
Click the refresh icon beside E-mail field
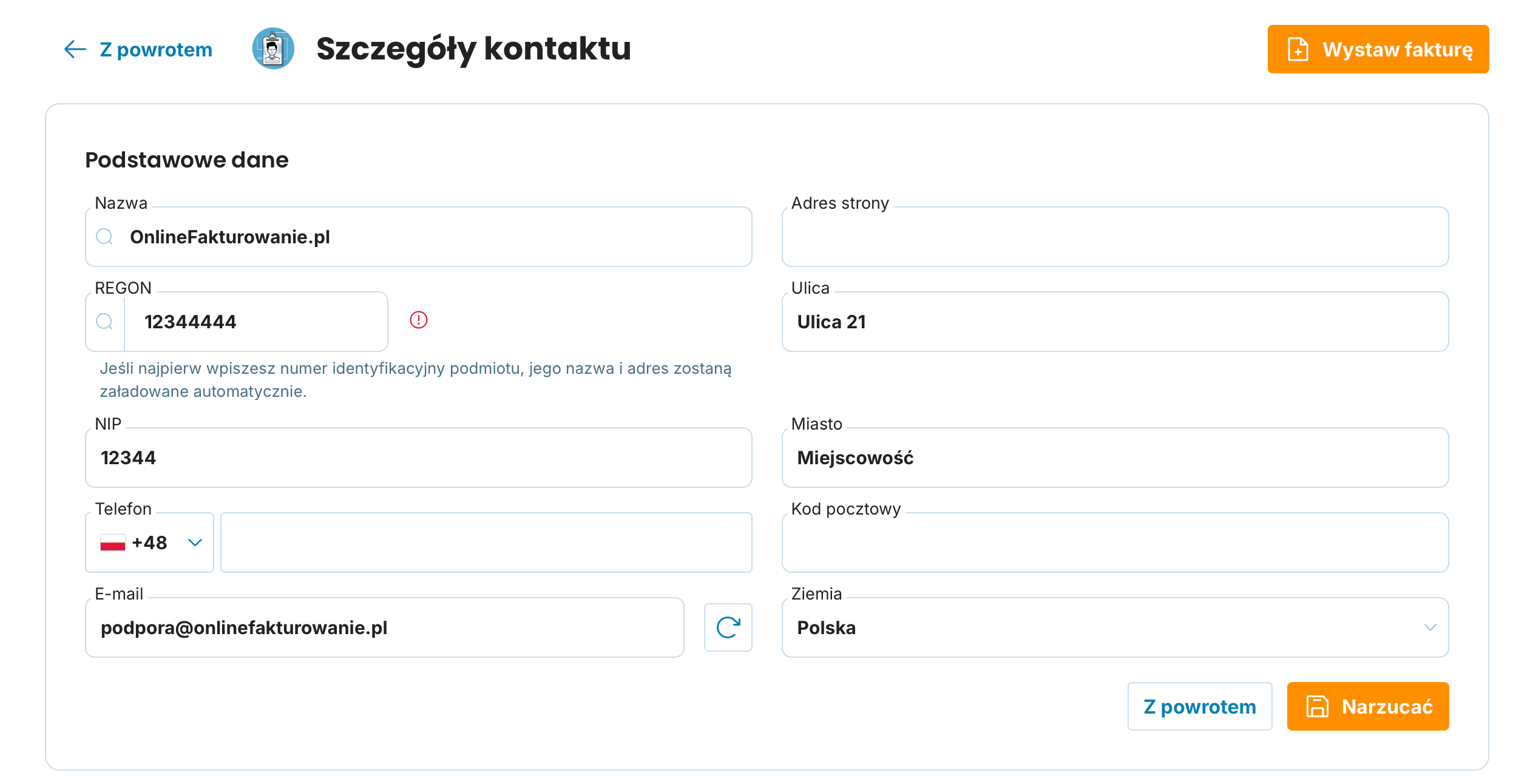pos(728,627)
